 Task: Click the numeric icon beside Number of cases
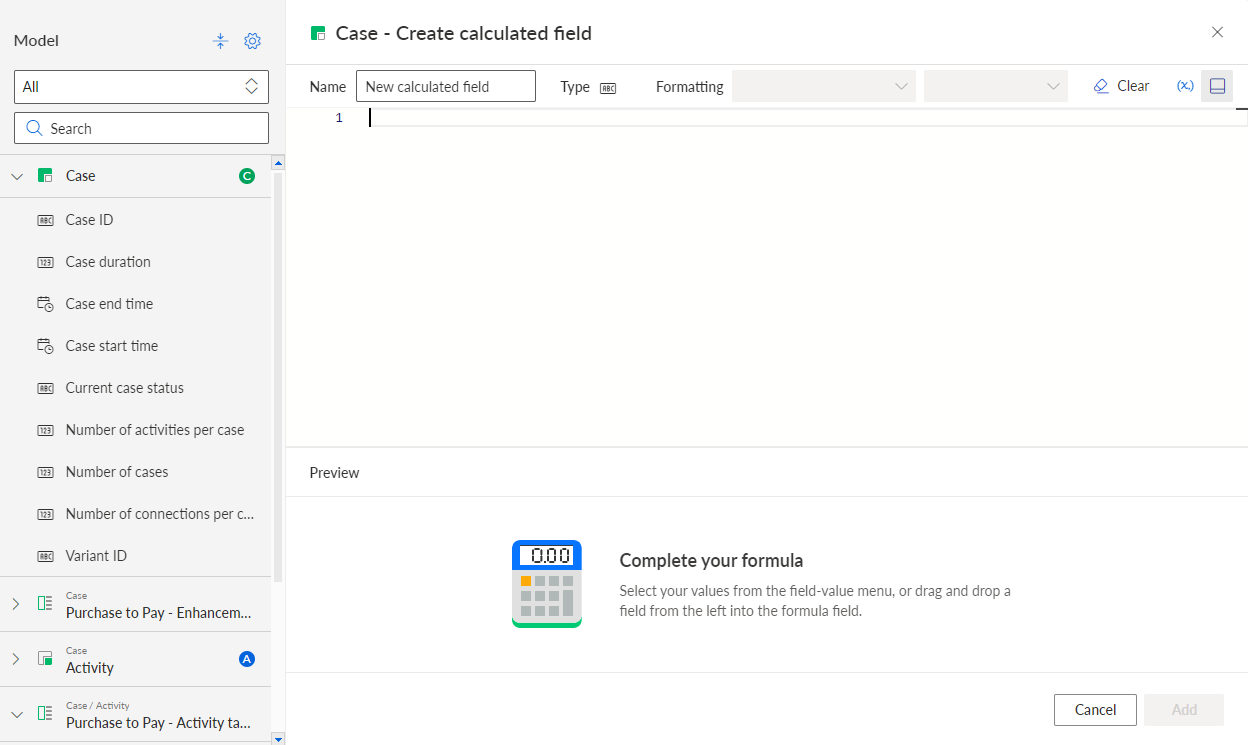pyautogui.click(x=45, y=472)
